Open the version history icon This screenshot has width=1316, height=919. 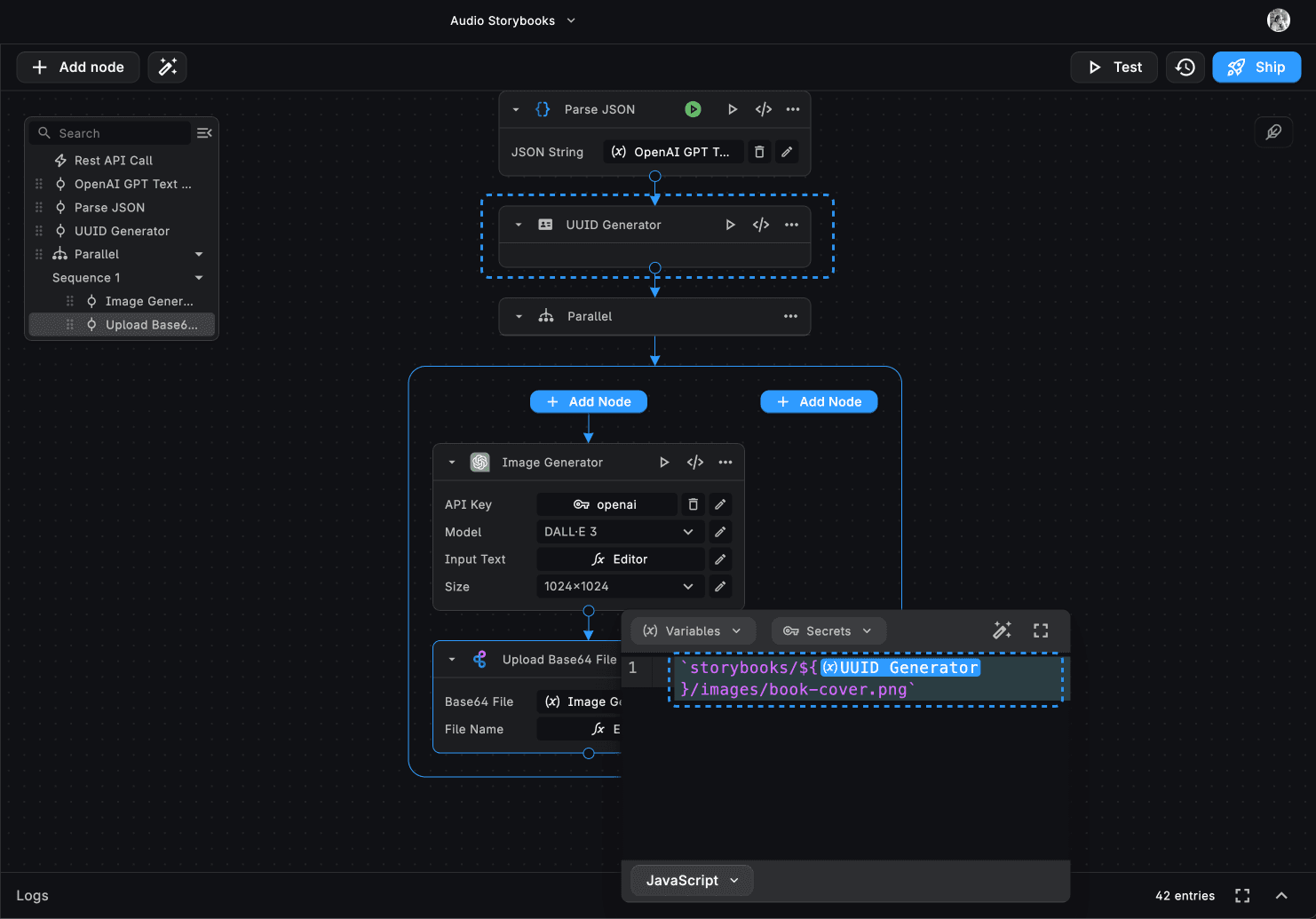1185,67
